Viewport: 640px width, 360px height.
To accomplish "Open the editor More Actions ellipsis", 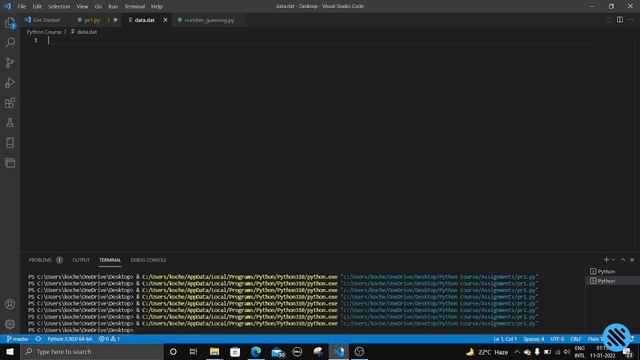I will point(631,20).
